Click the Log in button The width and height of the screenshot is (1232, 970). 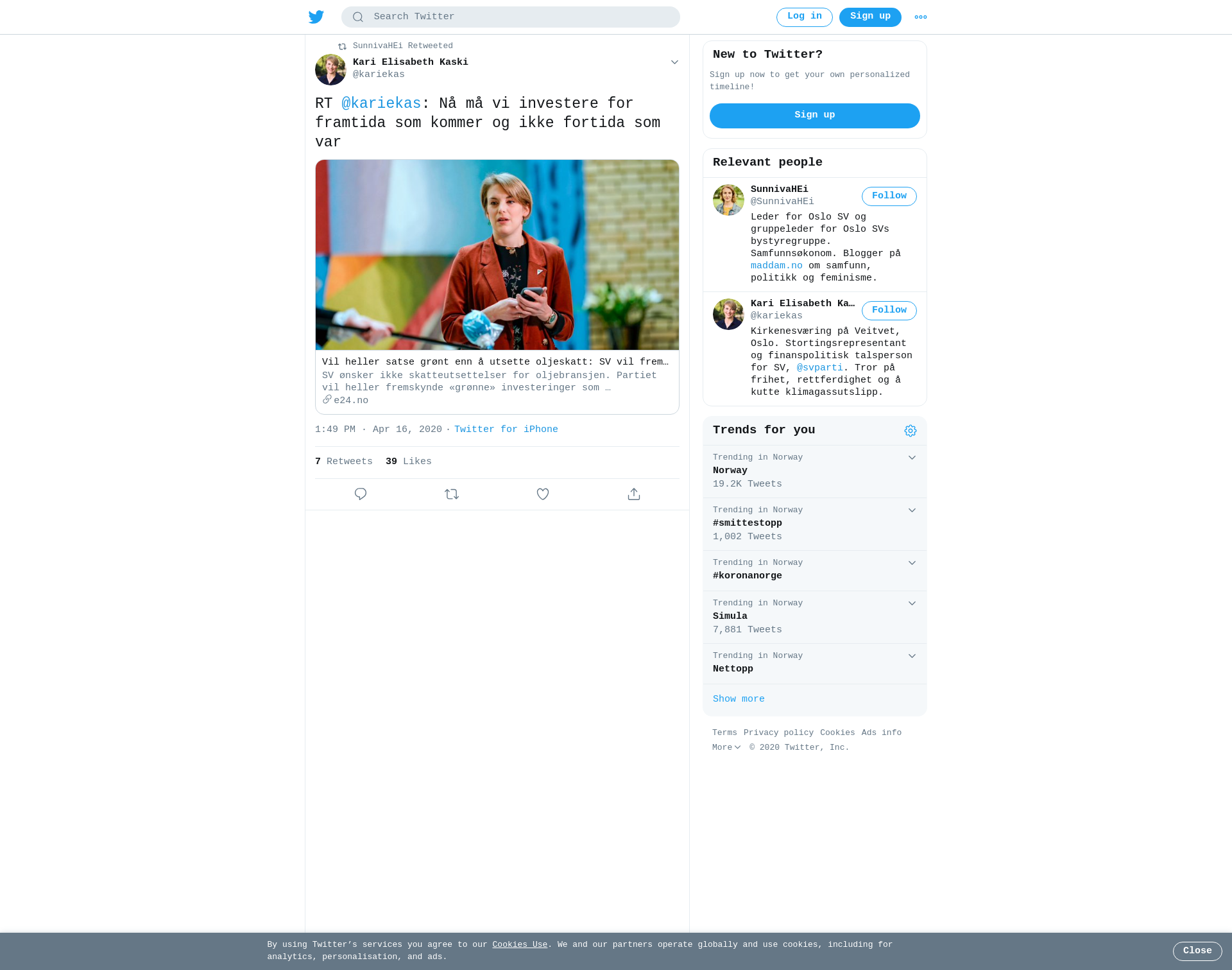click(805, 17)
